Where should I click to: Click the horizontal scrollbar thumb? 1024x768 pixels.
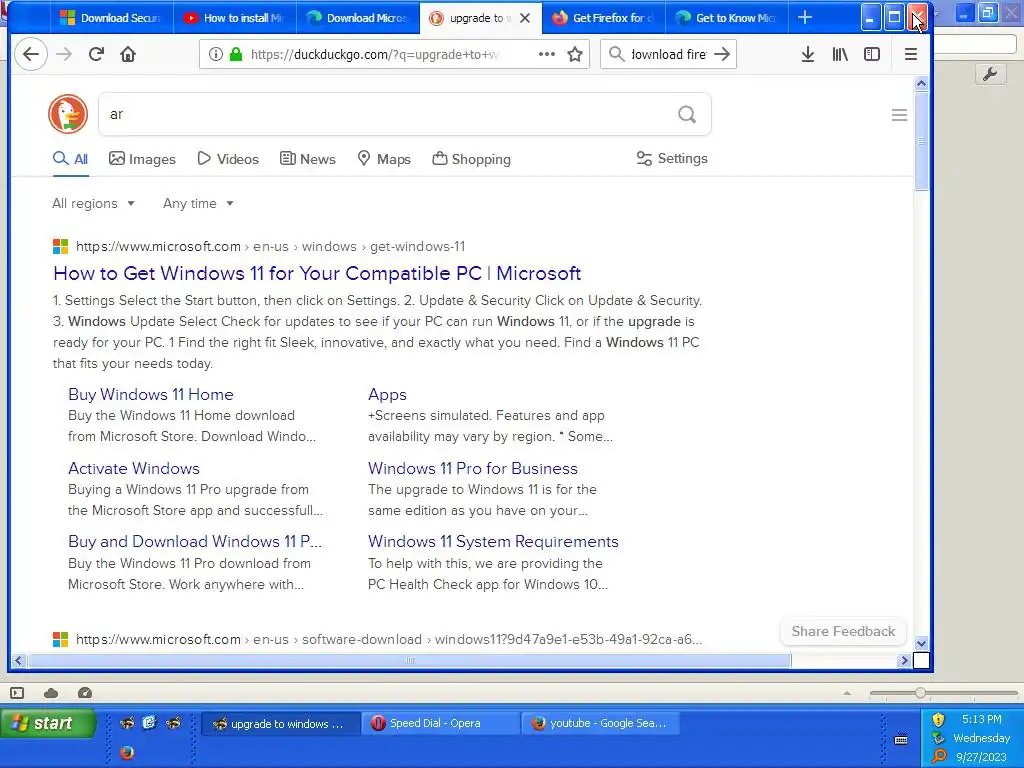pos(409,660)
